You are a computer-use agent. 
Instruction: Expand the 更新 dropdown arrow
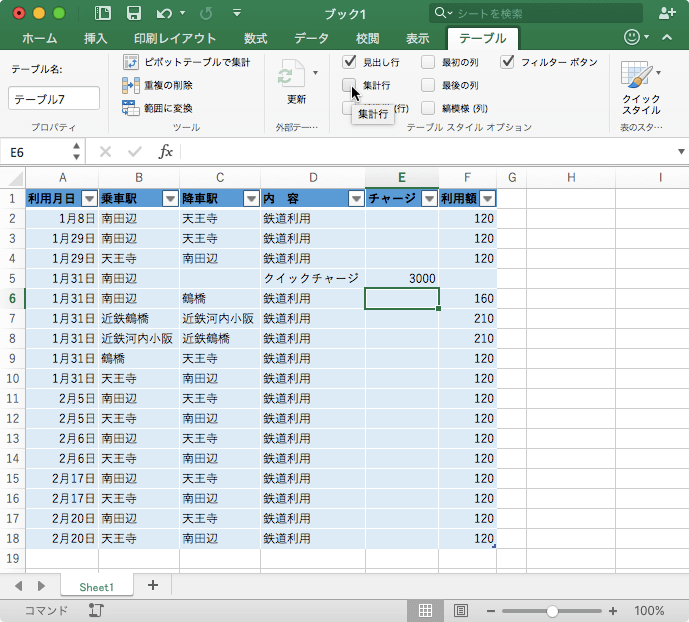[315, 73]
